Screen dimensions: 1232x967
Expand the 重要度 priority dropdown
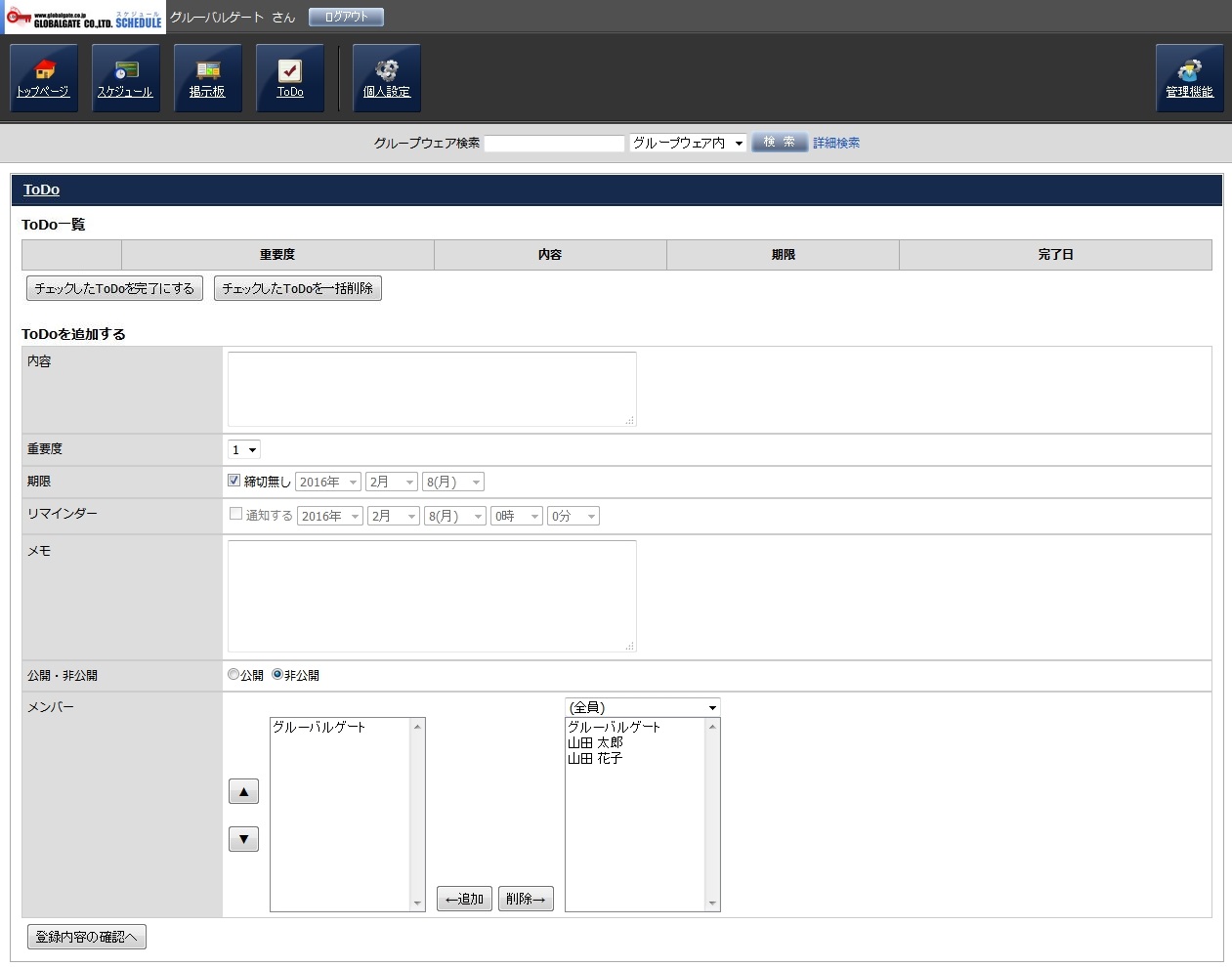pyautogui.click(x=244, y=449)
